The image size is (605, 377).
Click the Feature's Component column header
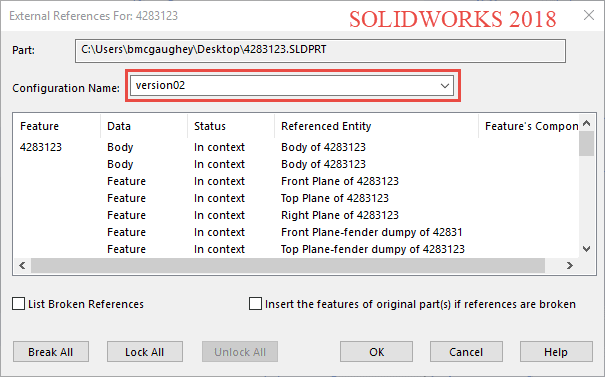pos(529,126)
